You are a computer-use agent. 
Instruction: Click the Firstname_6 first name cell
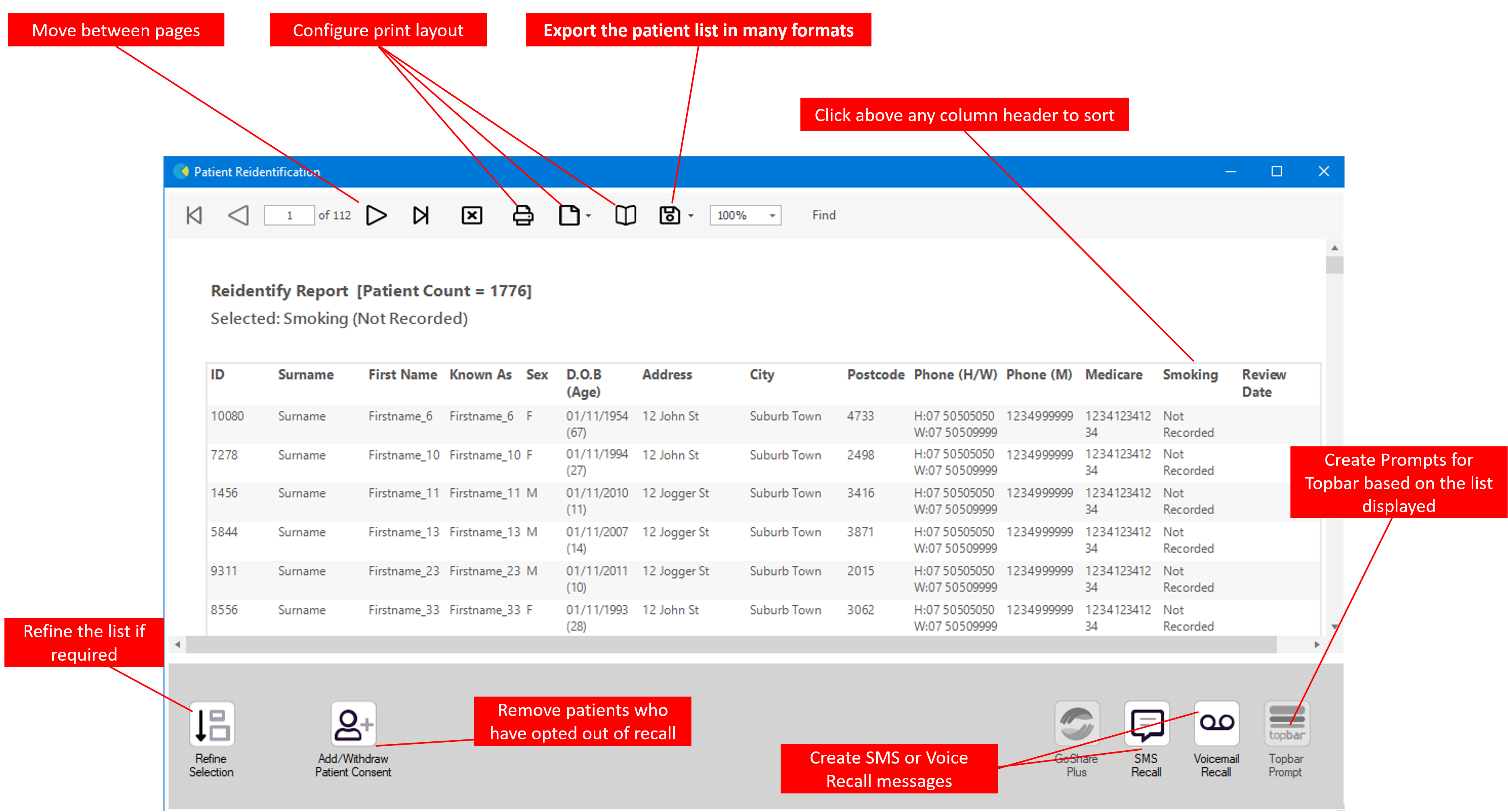400,416
